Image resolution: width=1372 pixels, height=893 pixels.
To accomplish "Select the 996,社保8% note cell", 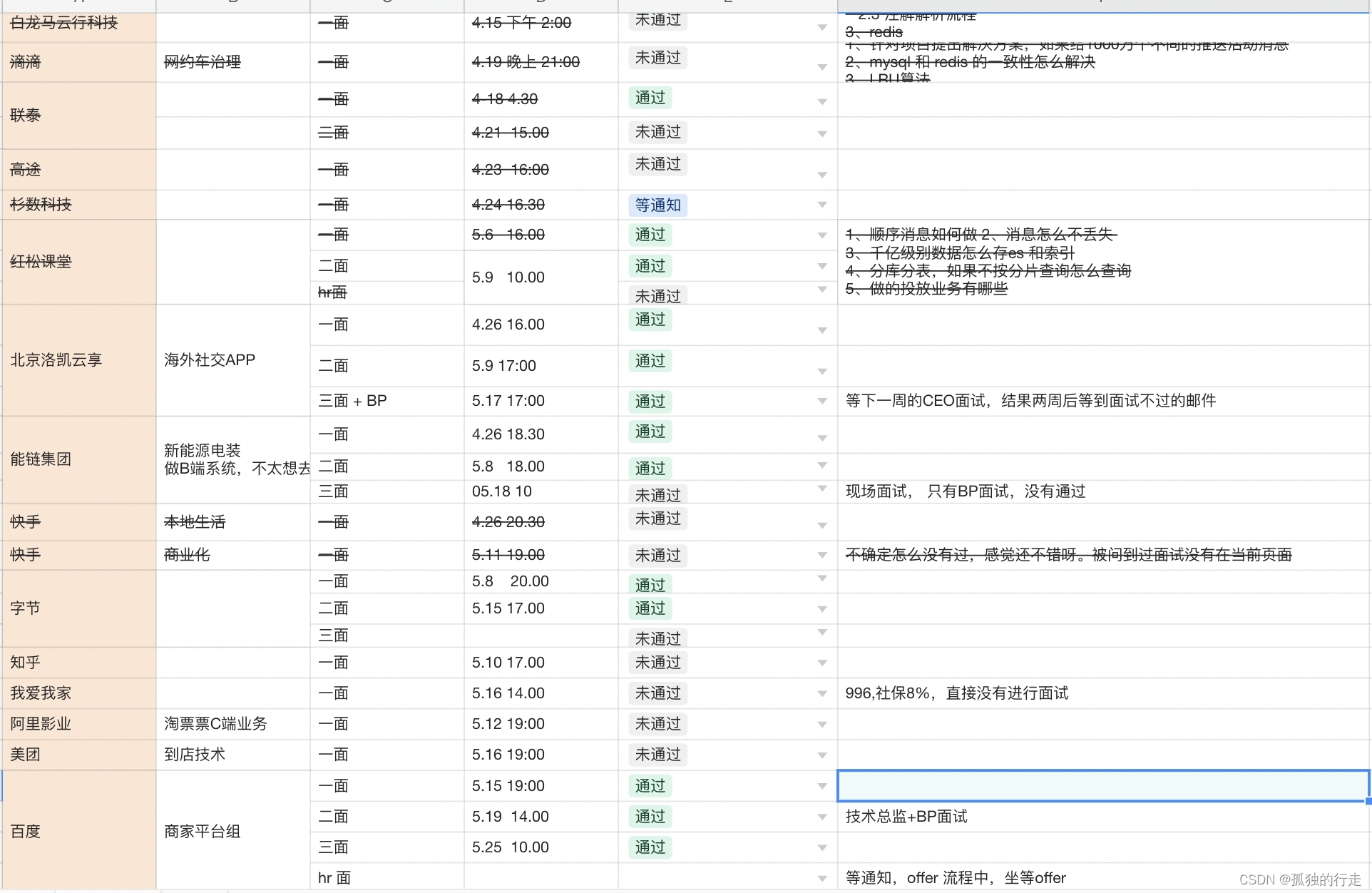I will (1103, 693).
